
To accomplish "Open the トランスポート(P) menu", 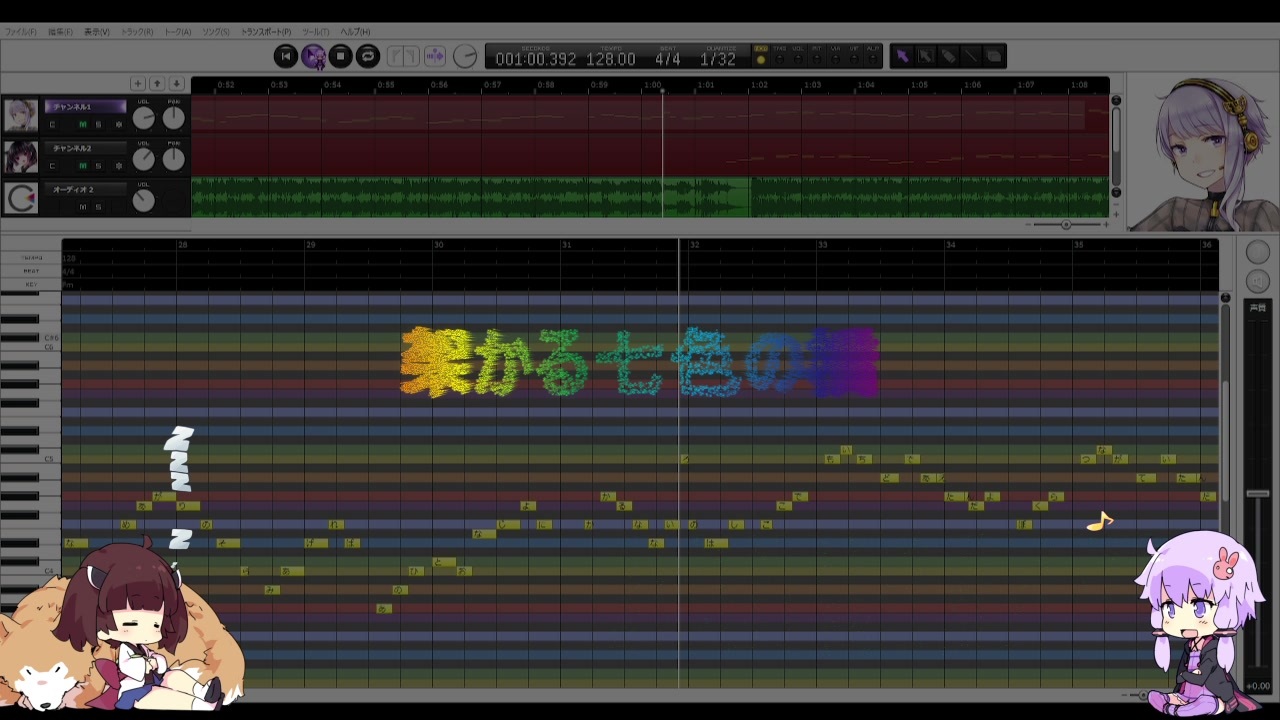I will pyautogui.click(x=266, y=32).
